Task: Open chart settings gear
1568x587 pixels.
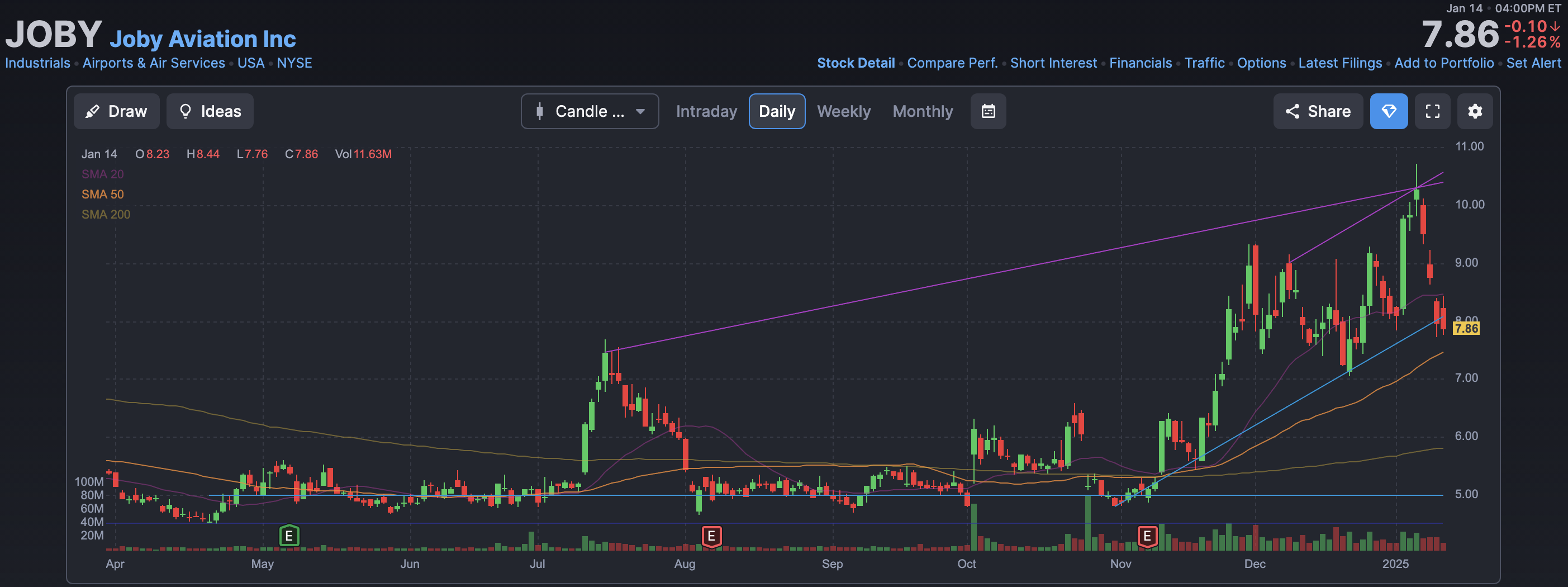Action: pyautogui.click(x=1474, y=111)
